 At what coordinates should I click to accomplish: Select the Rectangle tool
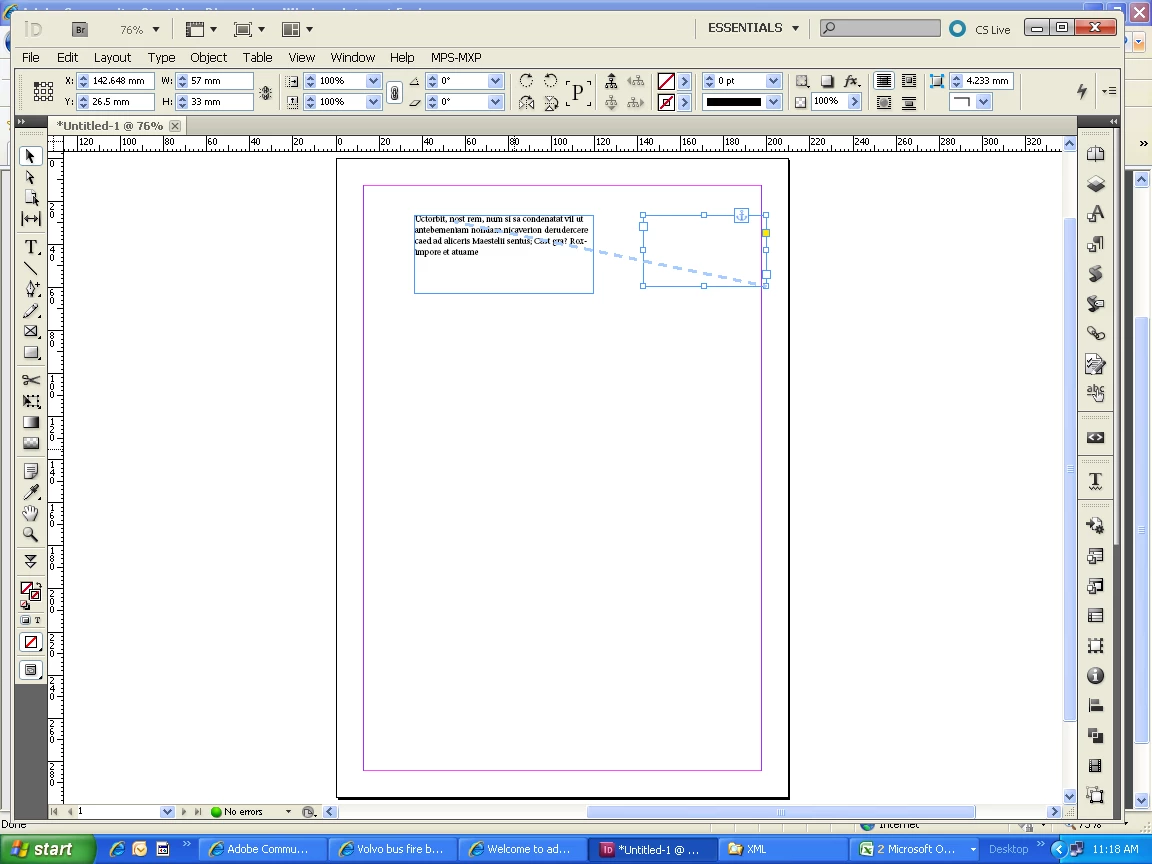point(30,353)
